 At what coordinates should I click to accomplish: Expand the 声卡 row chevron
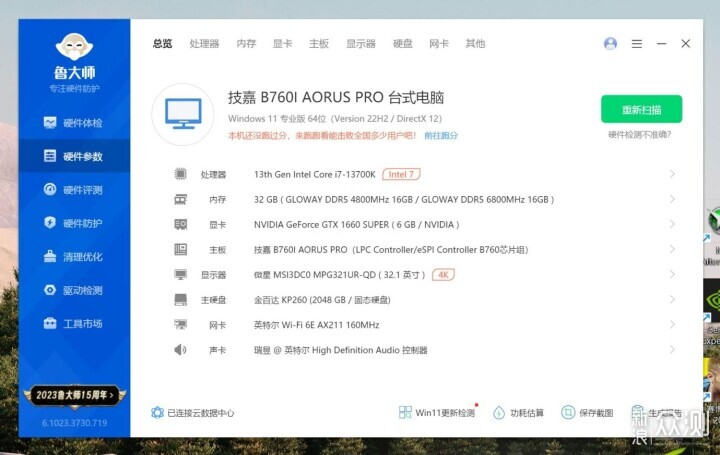pyautogui.click(x=672, y=350)
